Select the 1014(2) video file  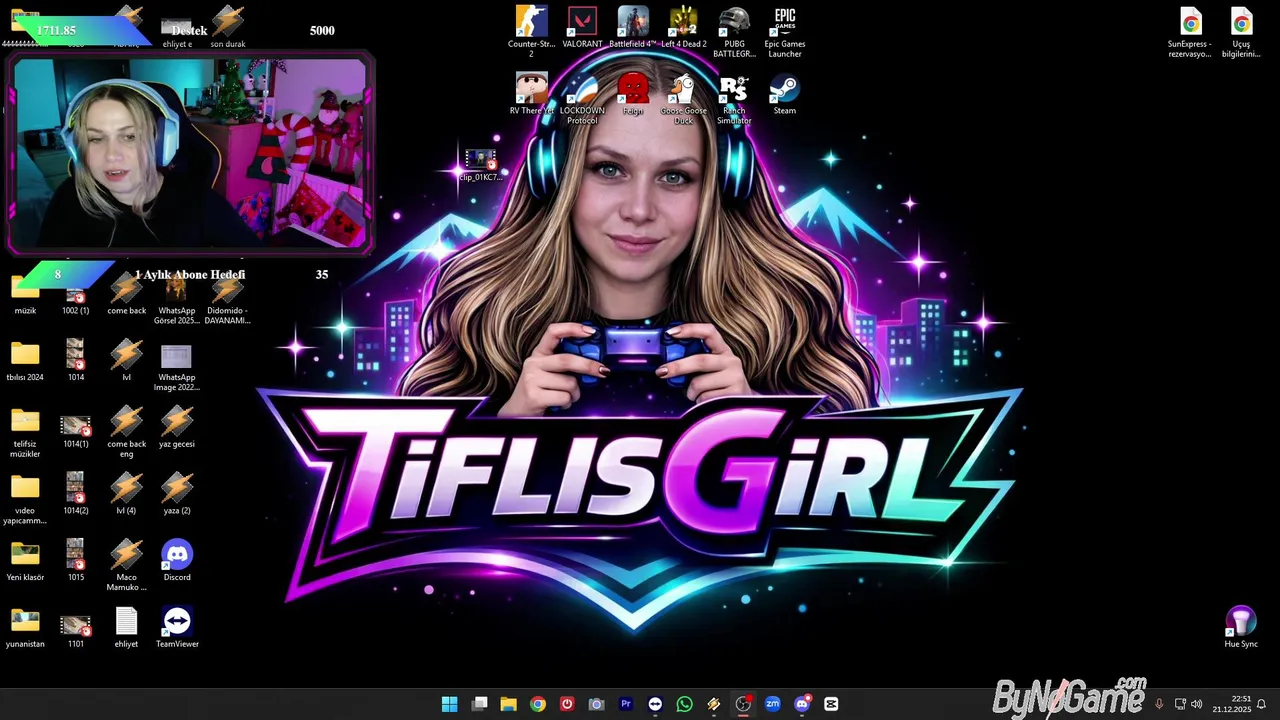click(x=75, y=493)
